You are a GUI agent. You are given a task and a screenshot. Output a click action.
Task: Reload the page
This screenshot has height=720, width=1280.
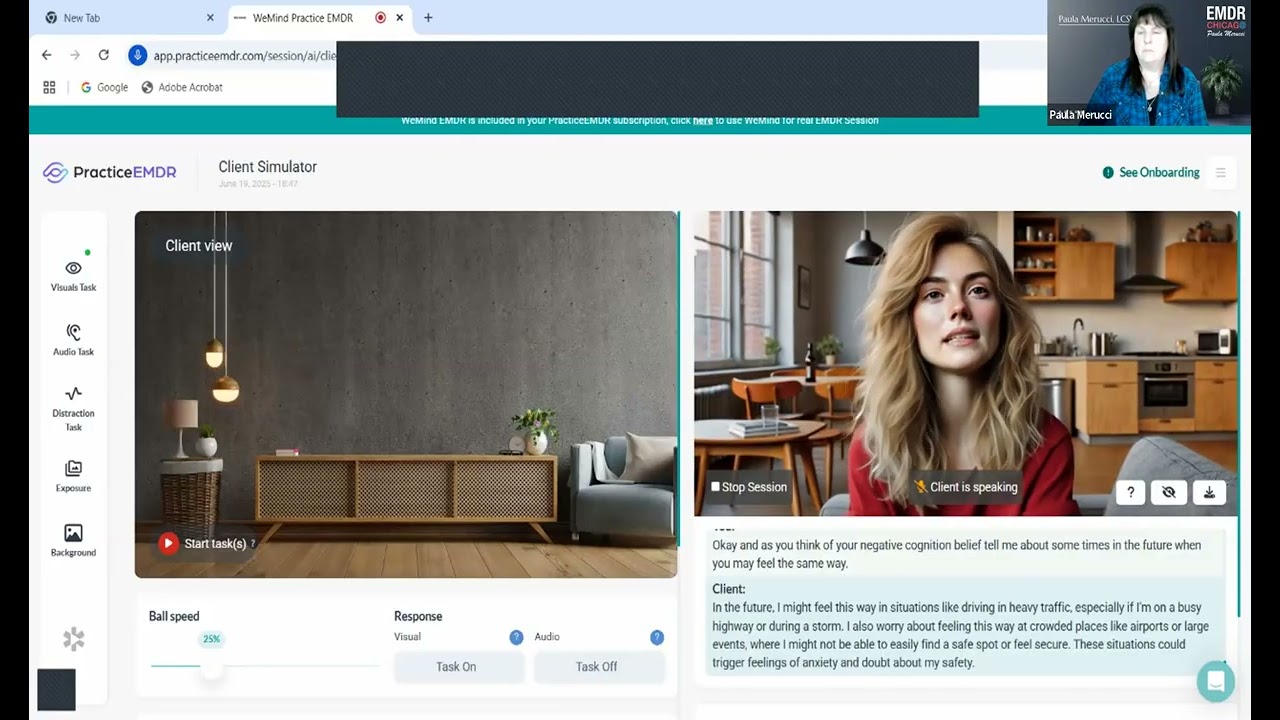pos(103,55)
